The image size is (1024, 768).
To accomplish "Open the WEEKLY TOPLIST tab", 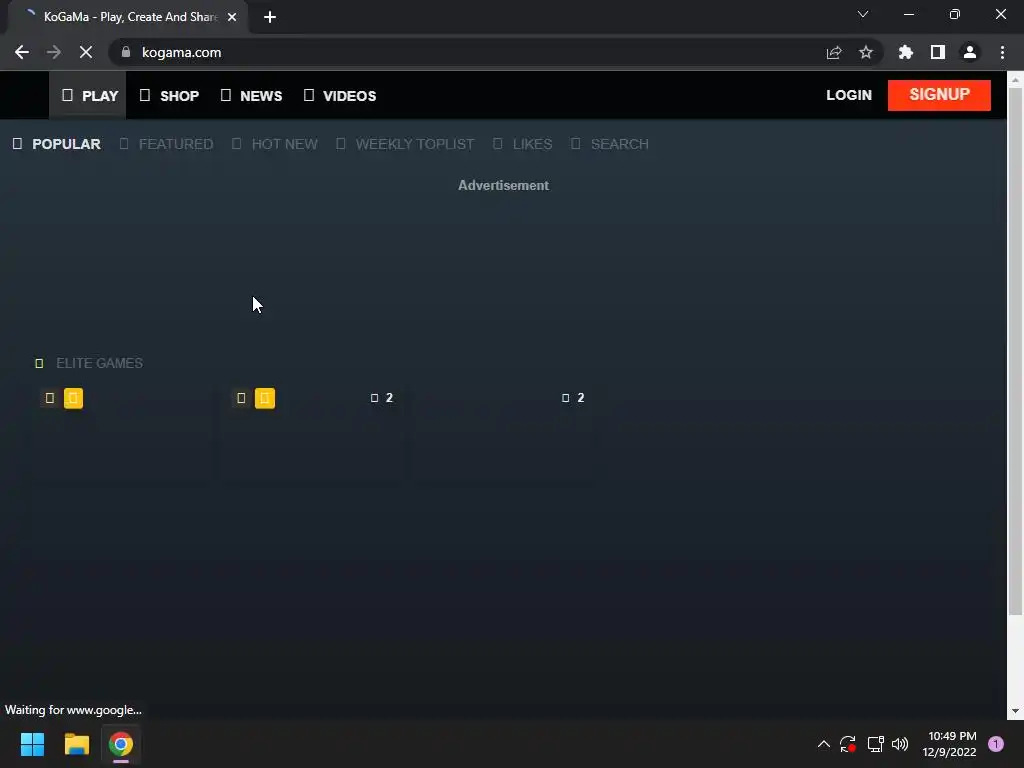I will [x=406, y=144].
